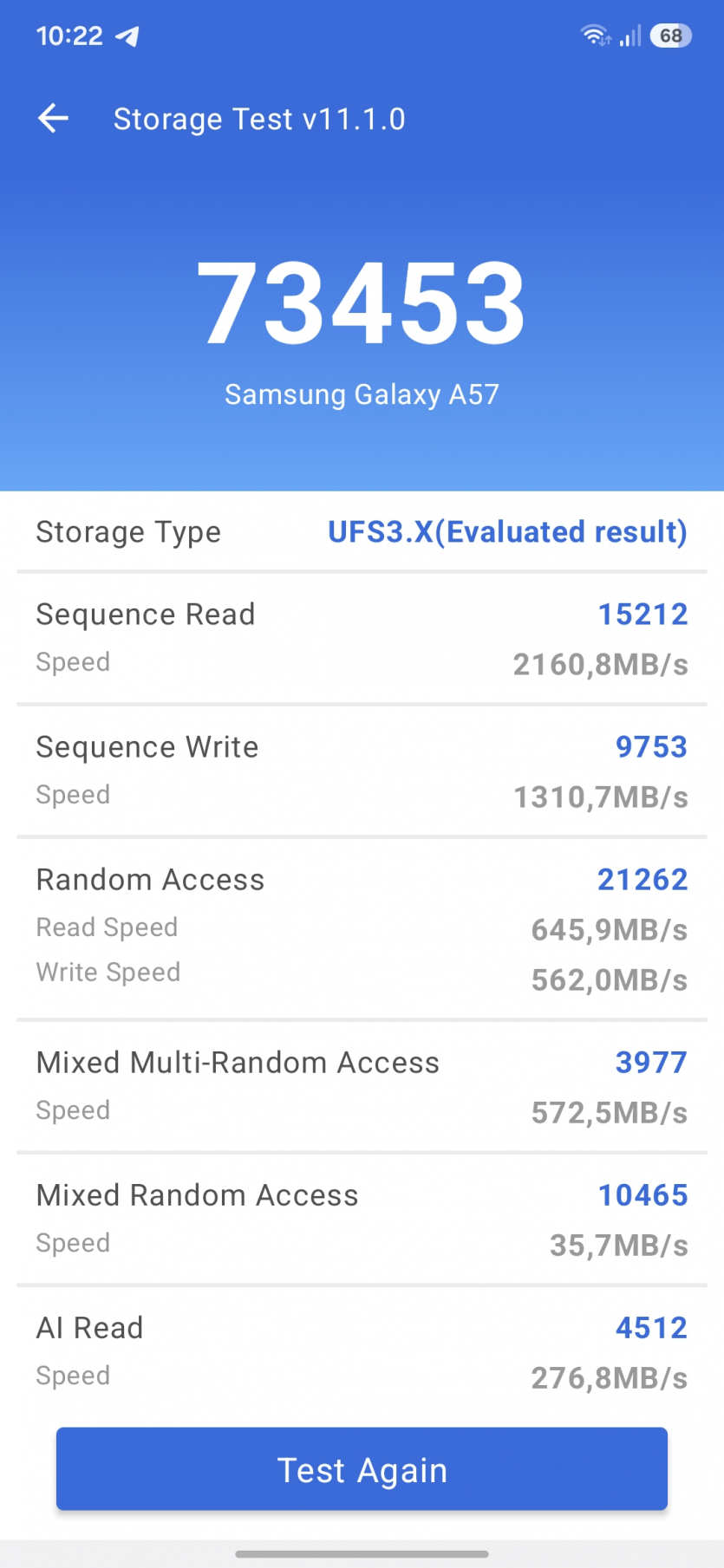This screenshot has height=1568, width=724.
Task: Tap the clock showing 10:22
Action: [69, 36]
